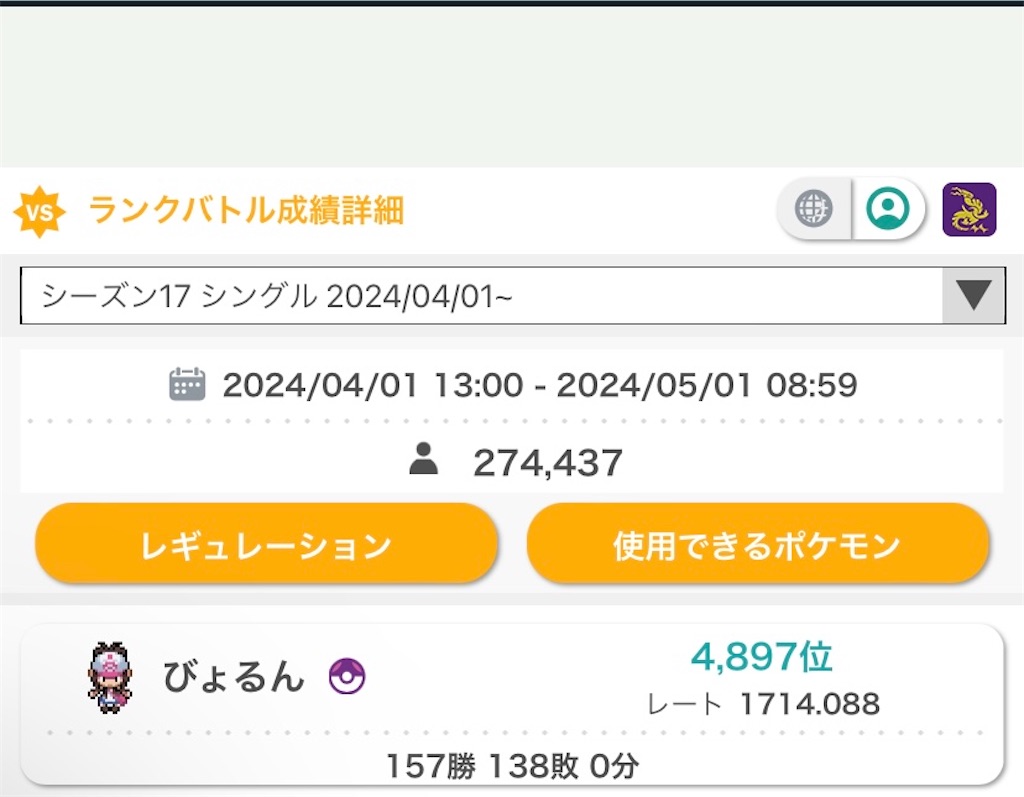Expand the シーズン17 シングル selector

click(500, 295)
